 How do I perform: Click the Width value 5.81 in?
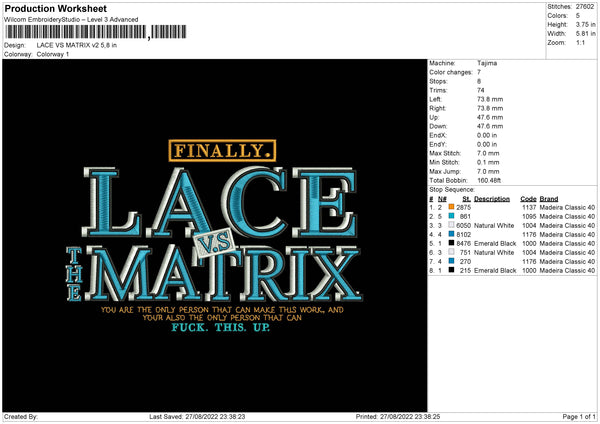click(x=585, y=34)
